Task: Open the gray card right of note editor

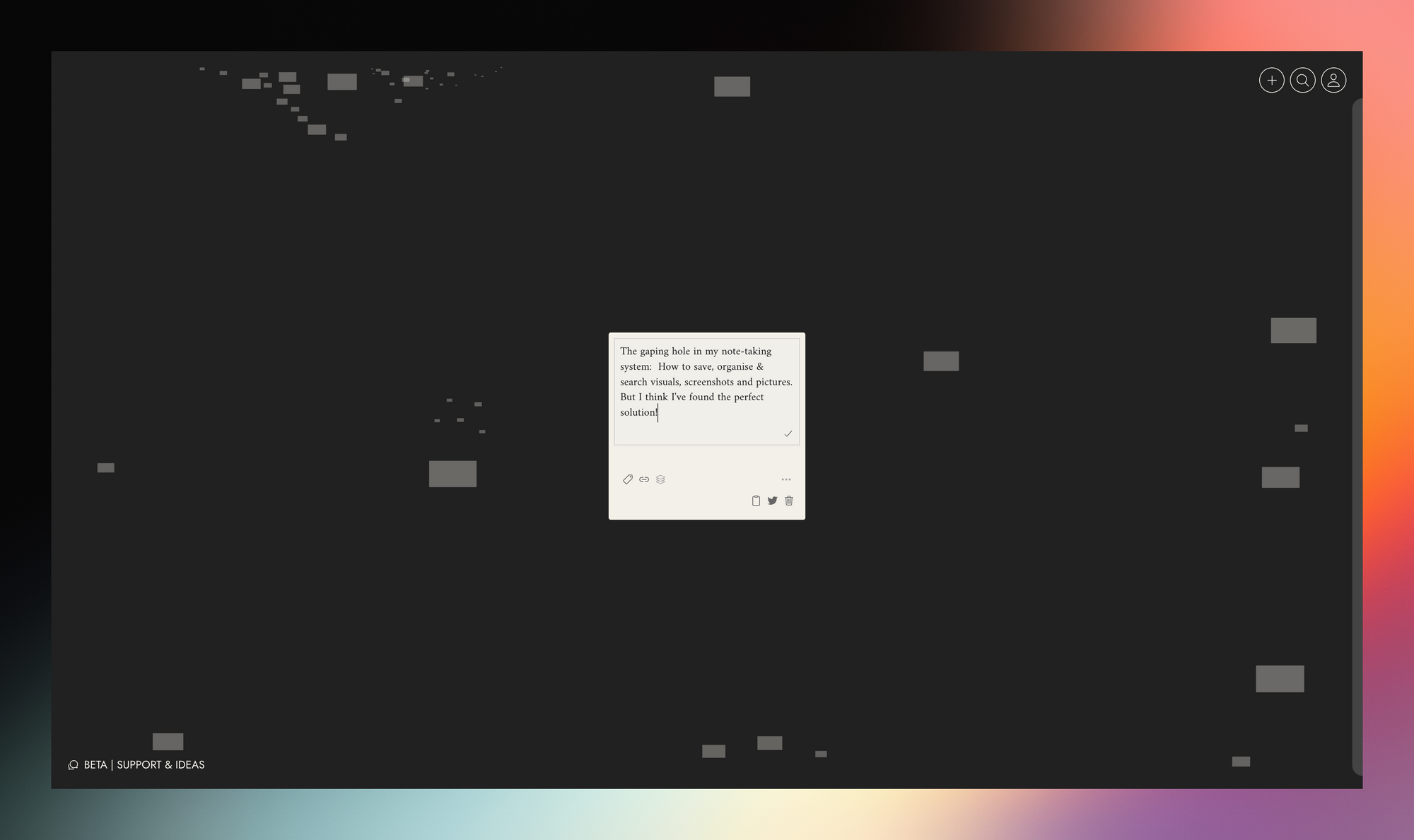Action: tap(940, 361)
